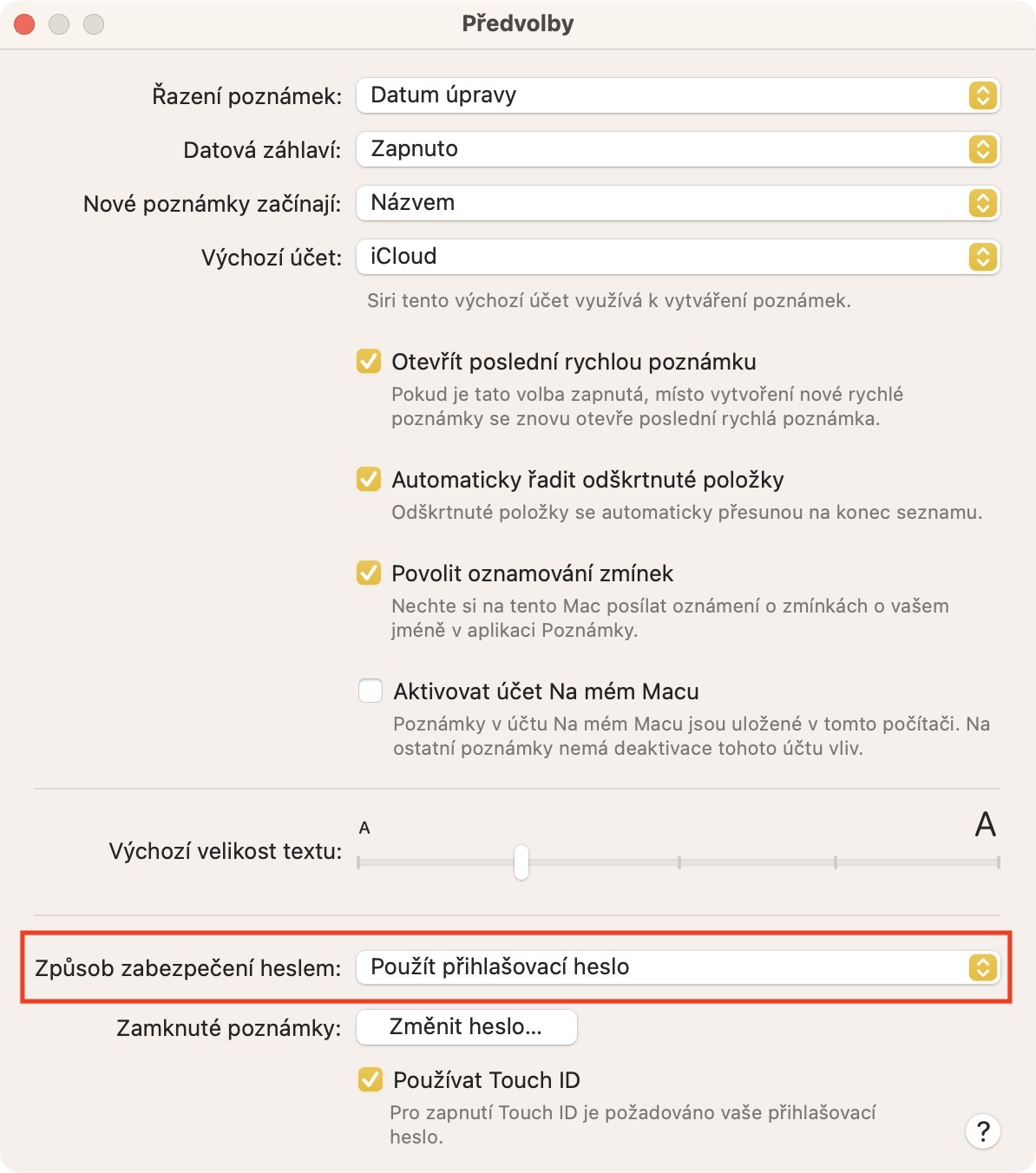The width and height of the screenshot is (1036, 1173).
Task: Click the minimize window button
Action: pyautogui.click(x=59, y=24)
